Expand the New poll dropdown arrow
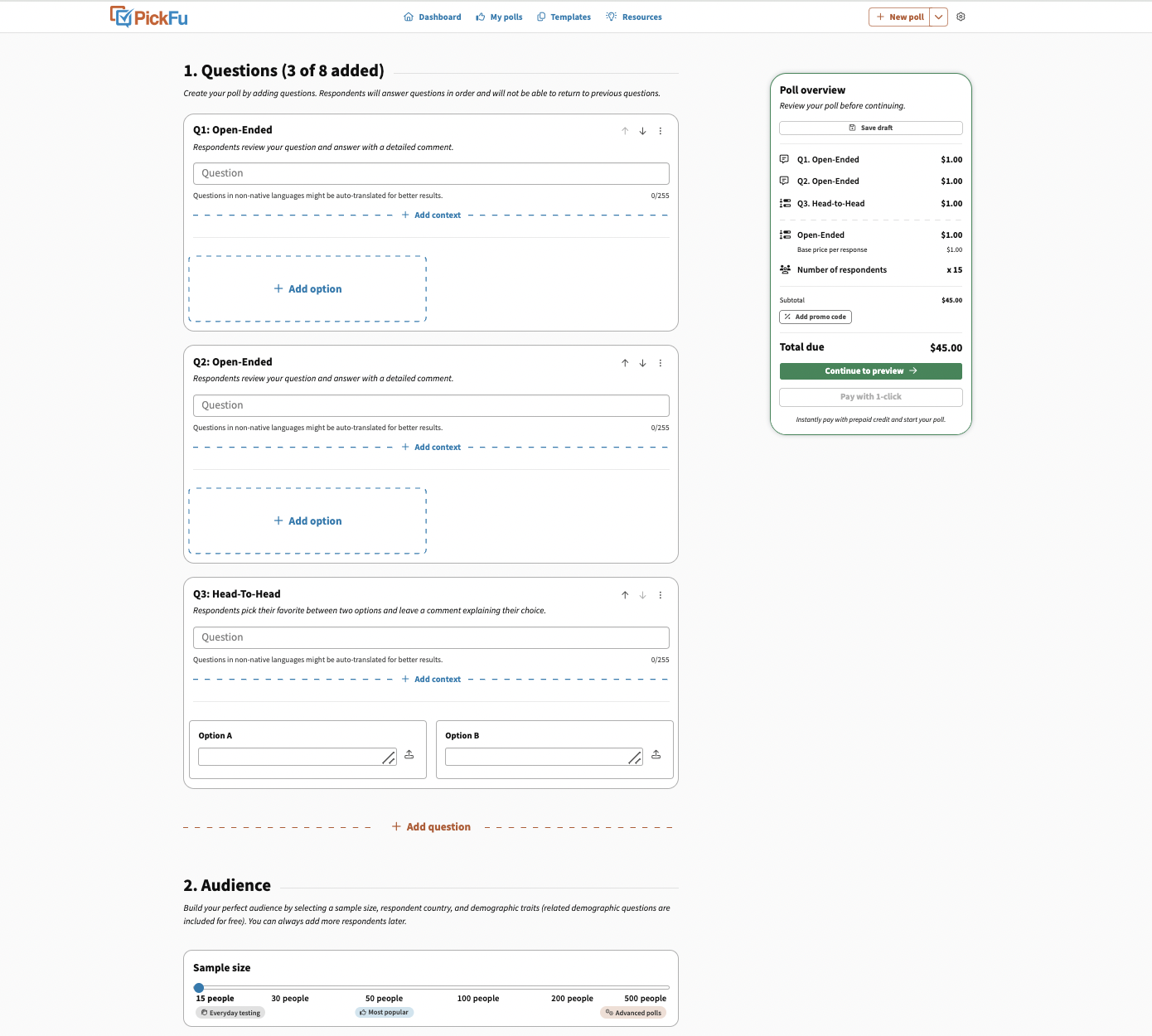 [x=939, y=17]
